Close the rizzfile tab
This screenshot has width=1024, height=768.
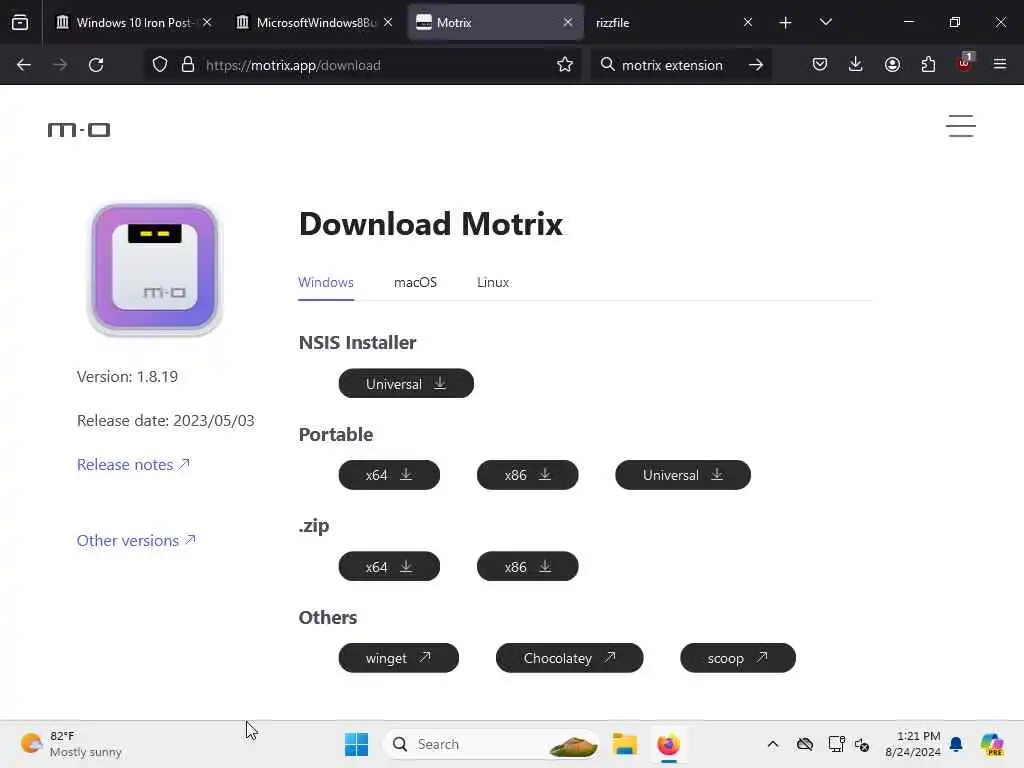point(748,22)
